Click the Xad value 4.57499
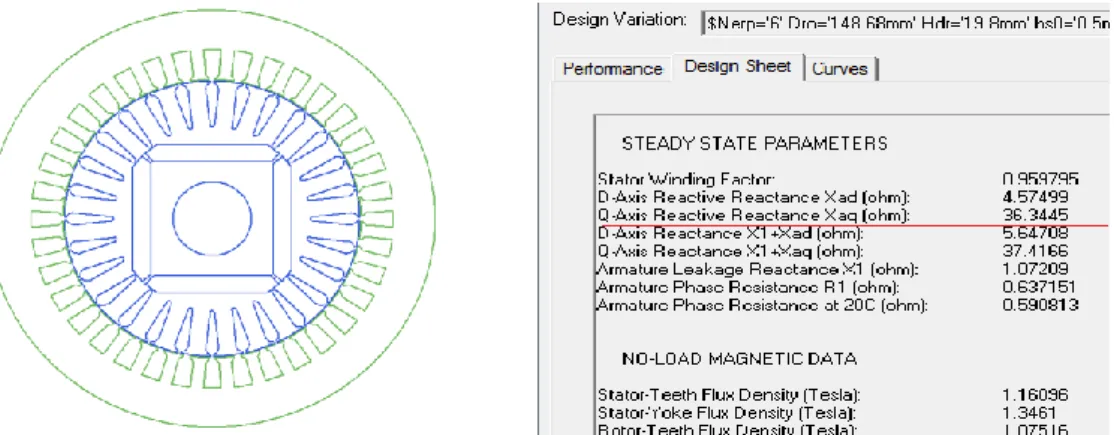Screen dimensions: 1114x435 pos(1036,197)
